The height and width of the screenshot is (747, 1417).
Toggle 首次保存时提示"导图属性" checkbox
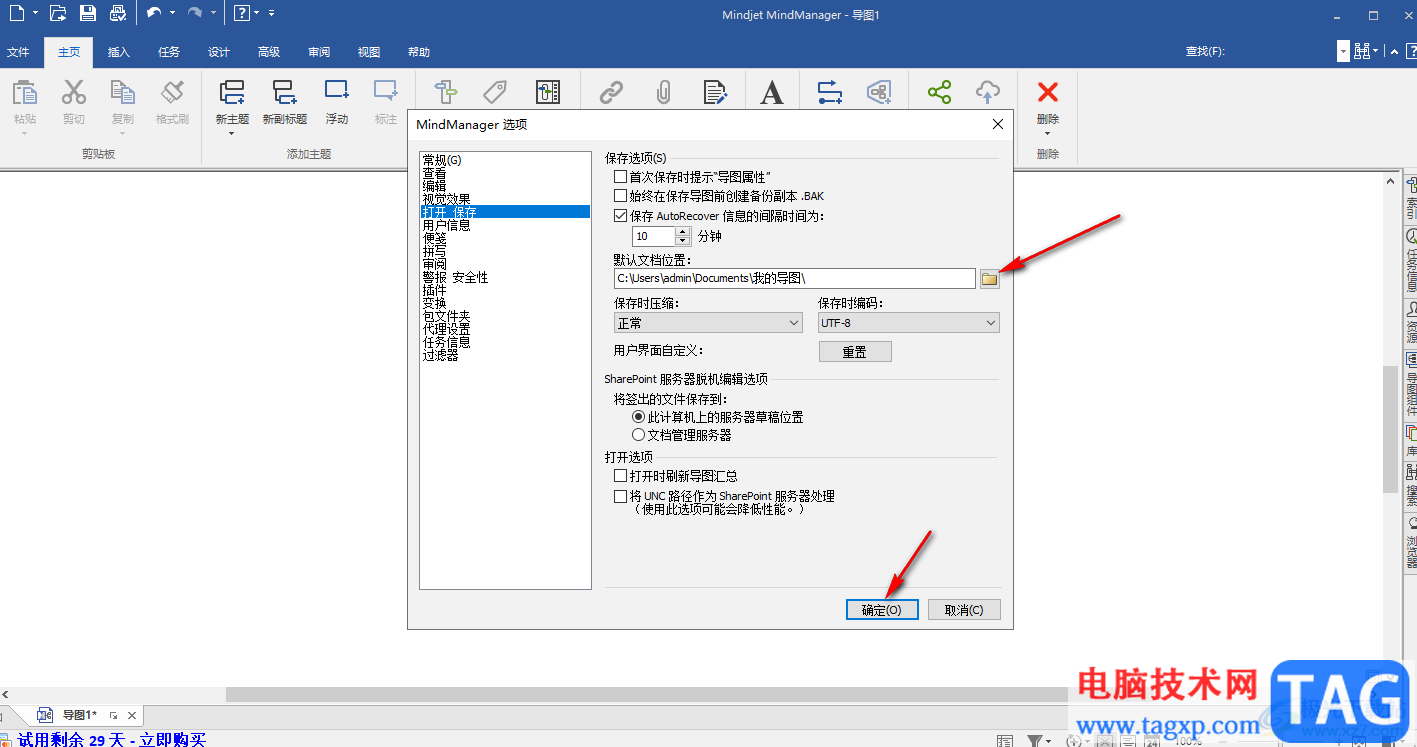pyautogui.click(x=620, y=177)
